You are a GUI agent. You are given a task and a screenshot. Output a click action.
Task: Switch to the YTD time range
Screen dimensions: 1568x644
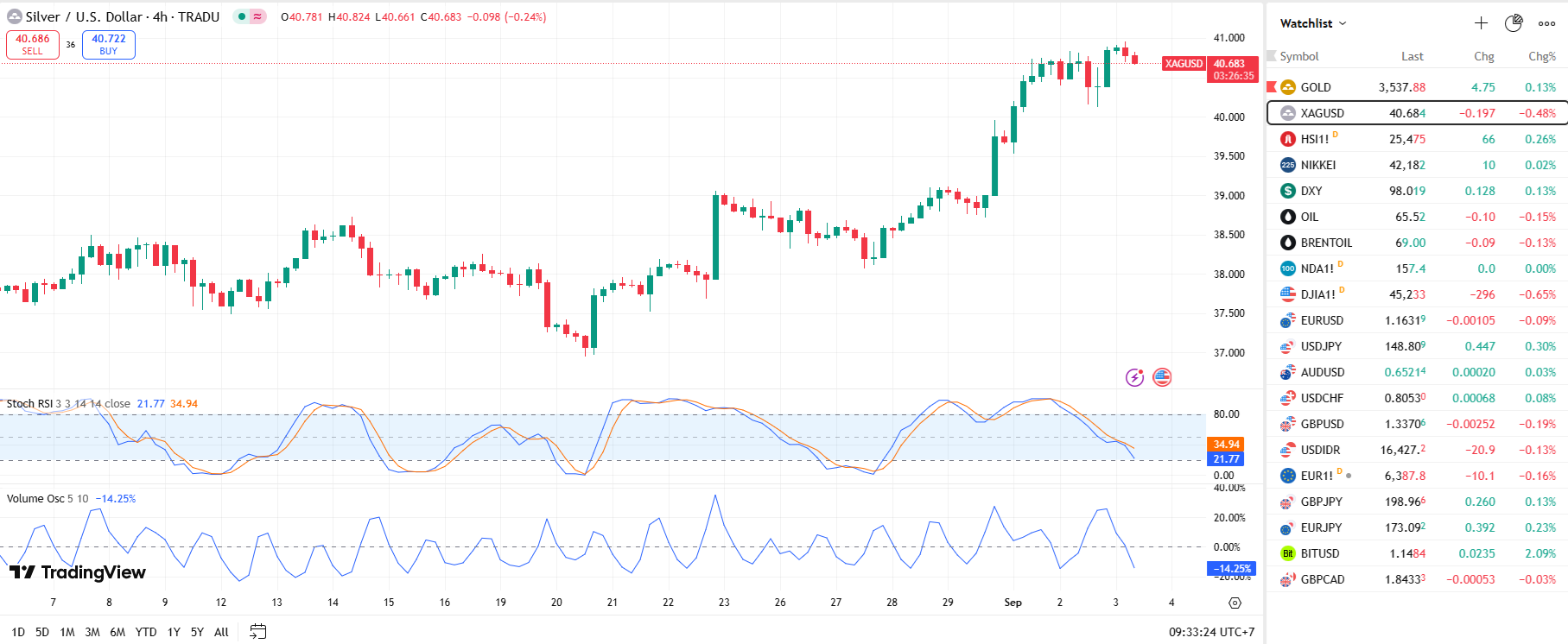pyautogui.click(x=146, y=632)
